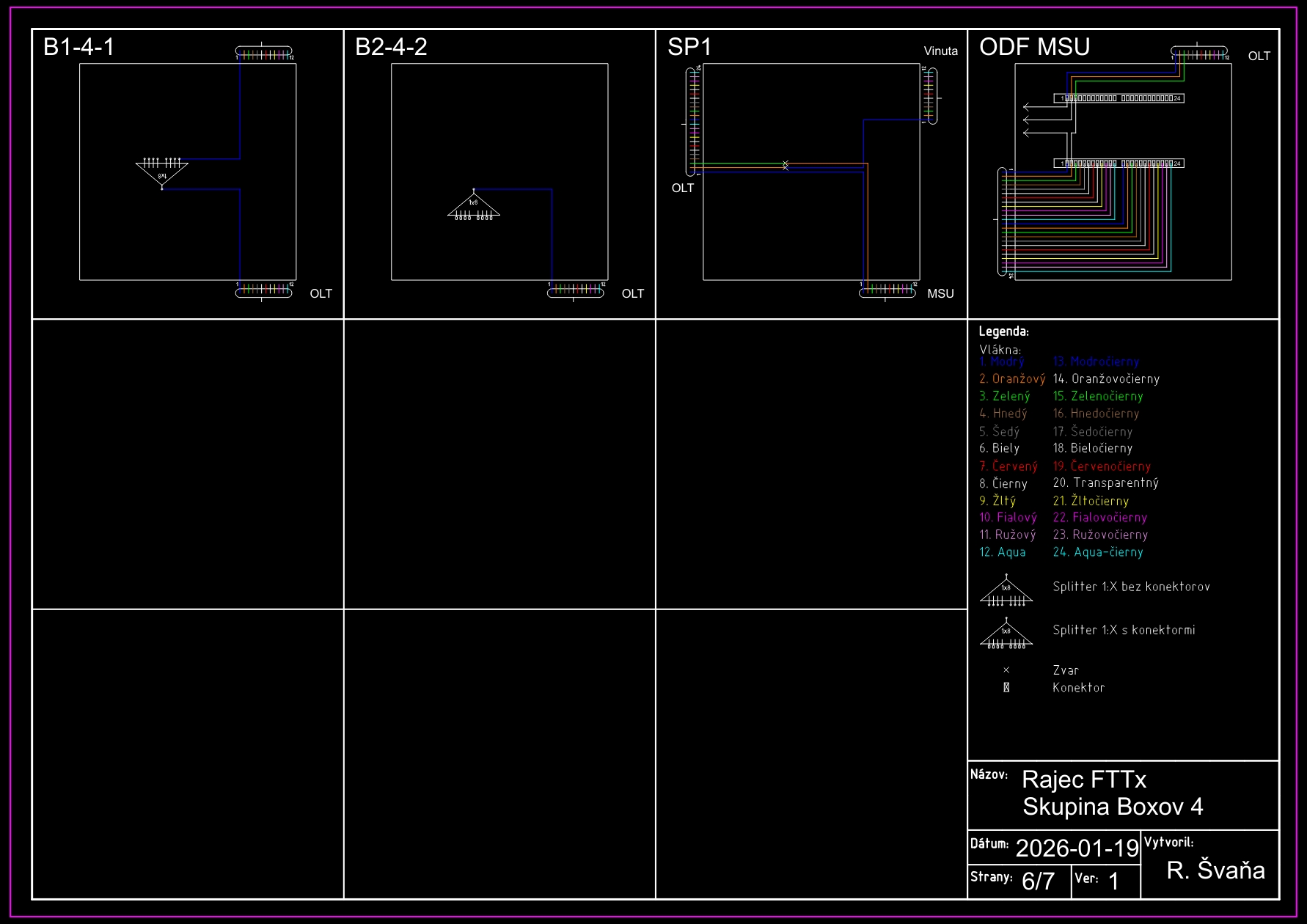The width and height of the screenshot is (1307, 924).
Task: Select the Rajec FTTx drawing title
Action: (x=1083, y=780)
